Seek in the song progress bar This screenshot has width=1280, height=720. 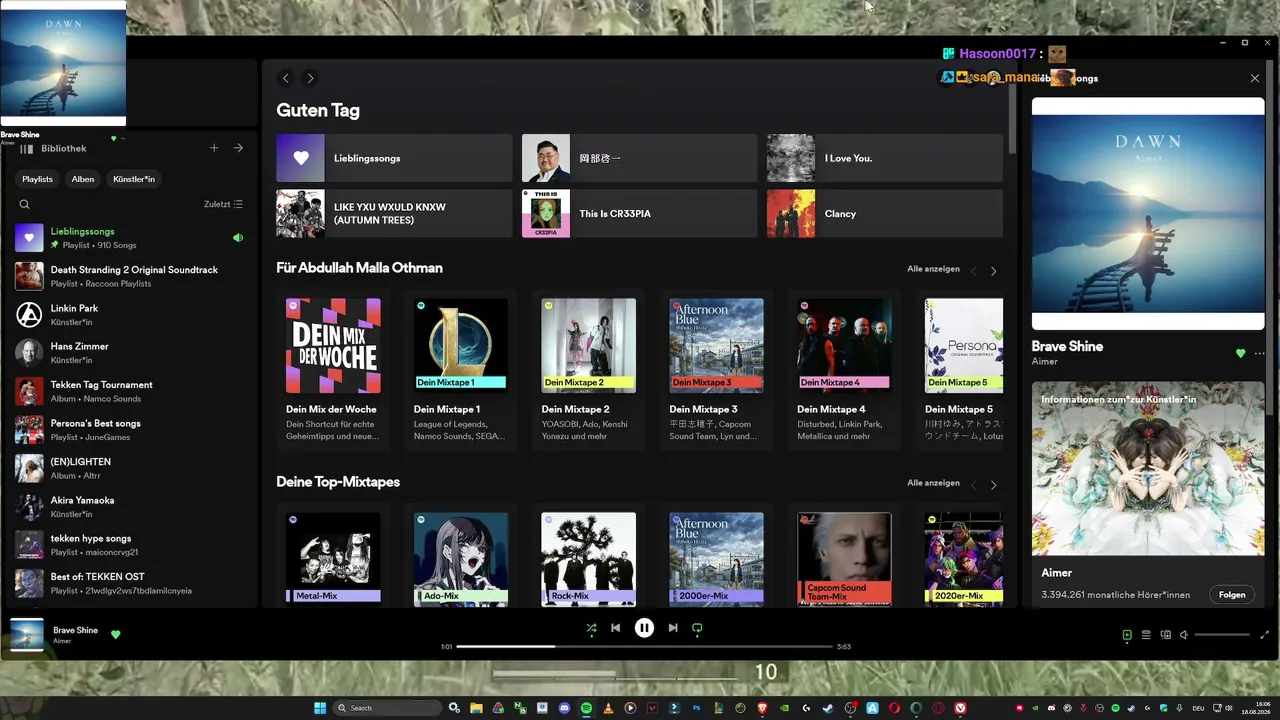644,647
